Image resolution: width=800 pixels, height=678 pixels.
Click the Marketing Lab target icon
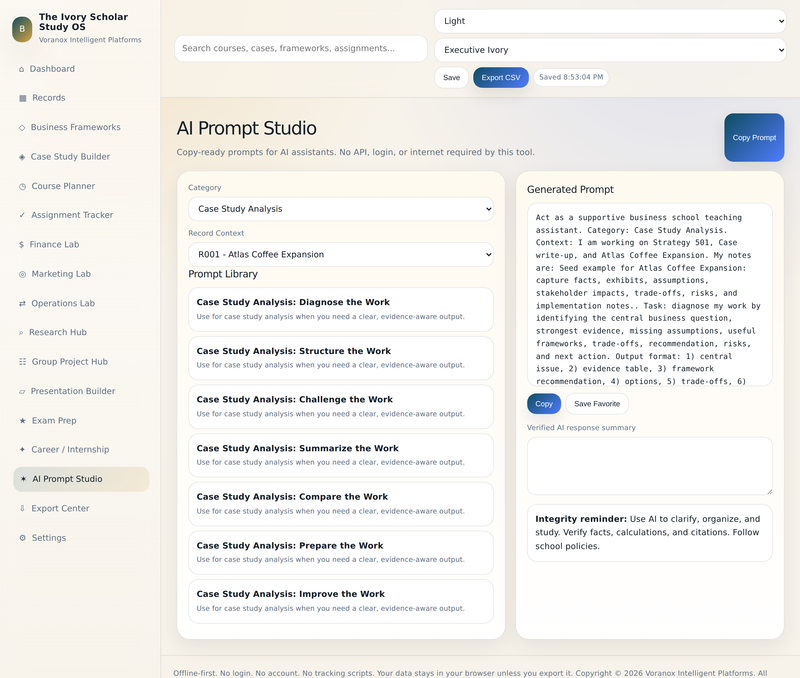click(22, 274)
